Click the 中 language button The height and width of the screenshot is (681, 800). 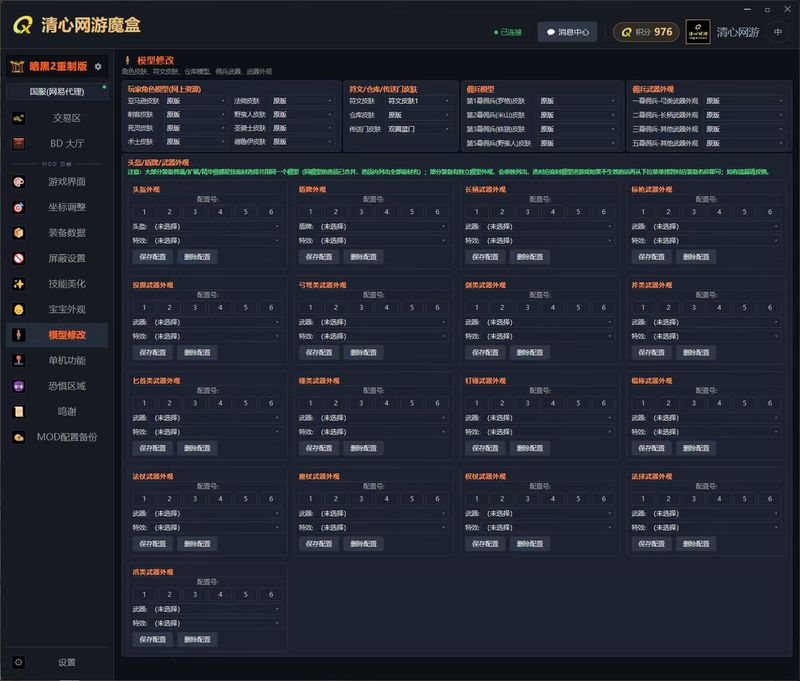pos(778,32)
